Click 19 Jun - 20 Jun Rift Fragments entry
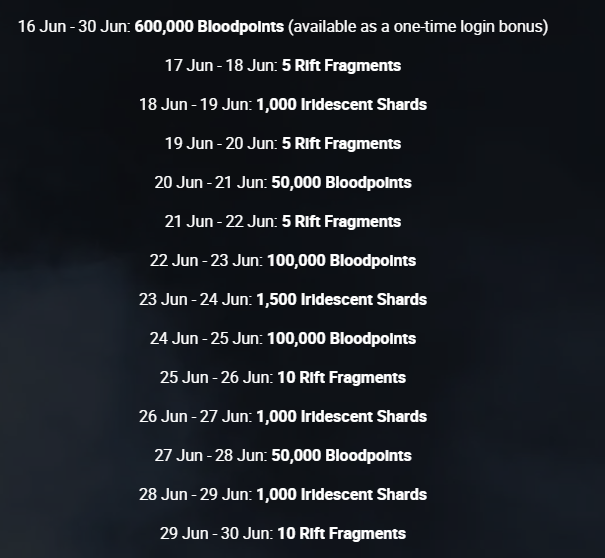Viewport: 605px width, 558px height. 282,144
